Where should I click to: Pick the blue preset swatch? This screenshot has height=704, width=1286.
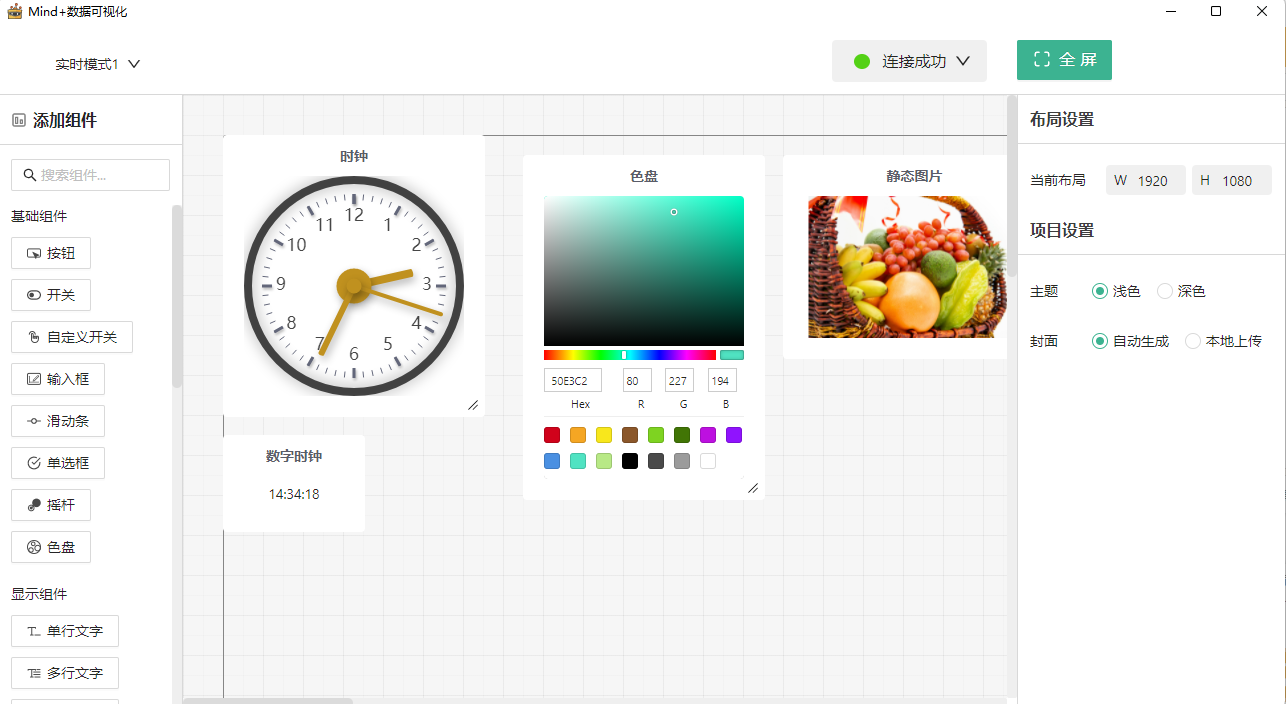point(552,461)
